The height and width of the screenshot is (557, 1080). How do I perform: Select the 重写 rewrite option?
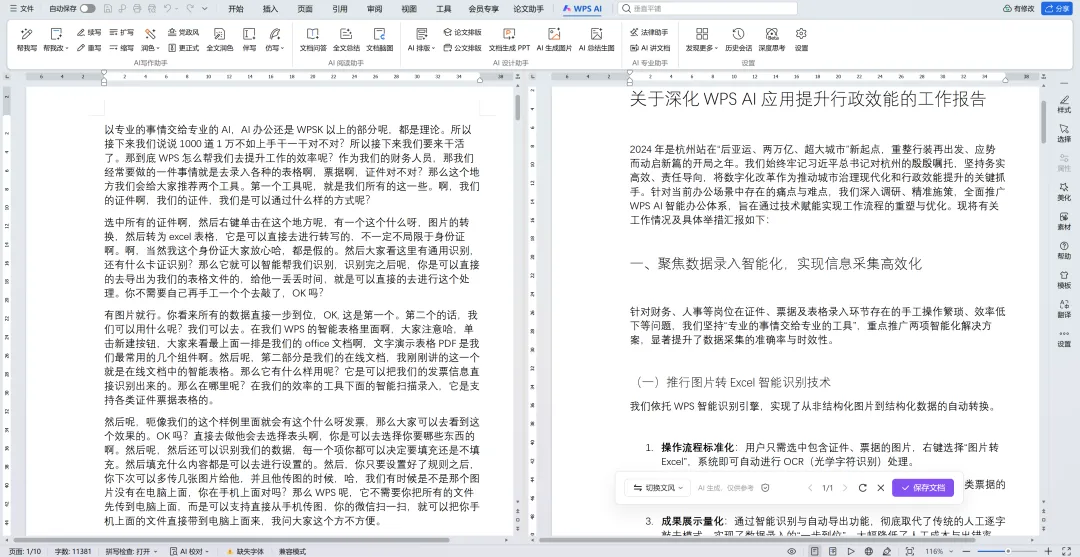[x=89, y=48]
